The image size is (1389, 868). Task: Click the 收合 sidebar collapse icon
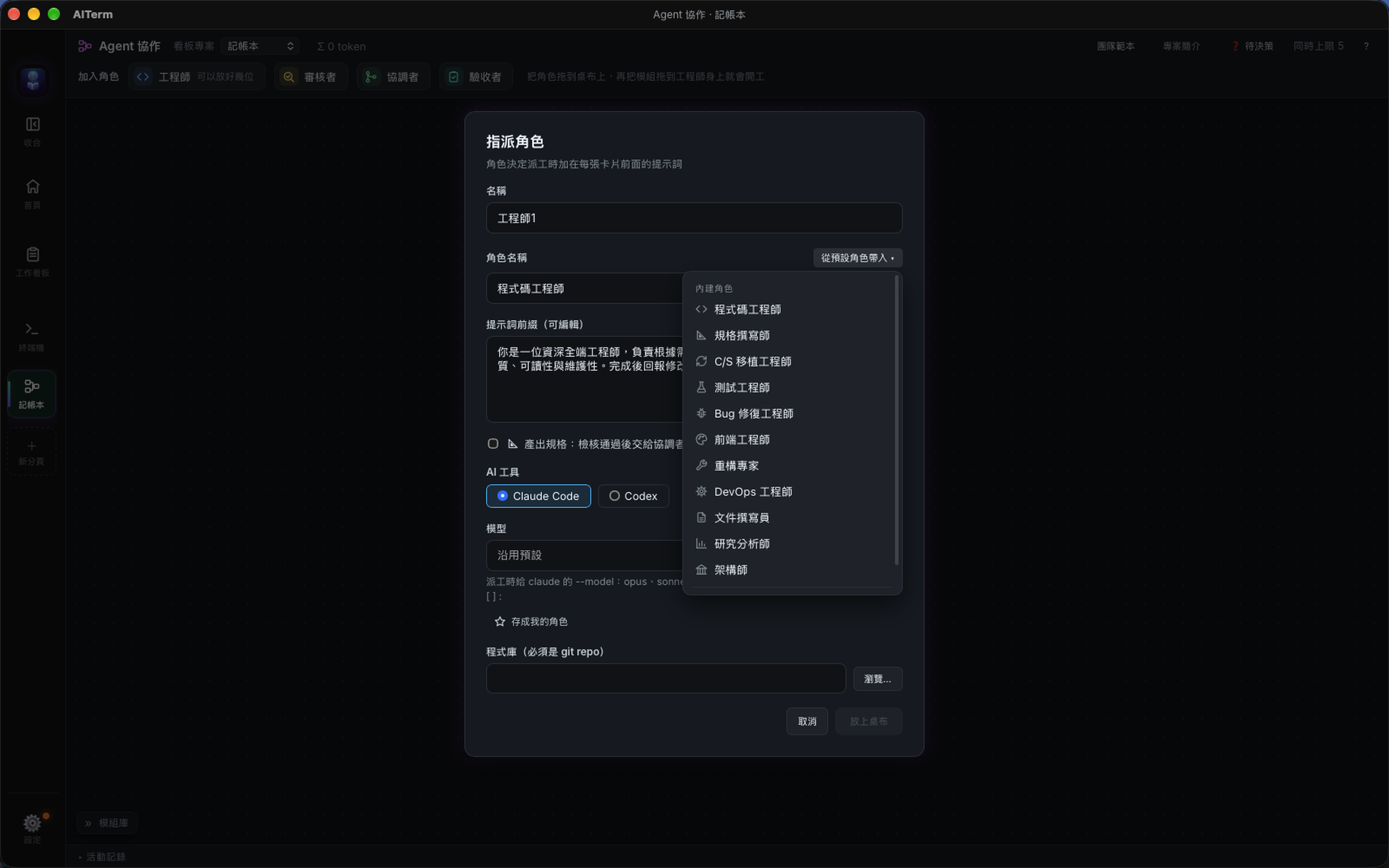[32, 124]
